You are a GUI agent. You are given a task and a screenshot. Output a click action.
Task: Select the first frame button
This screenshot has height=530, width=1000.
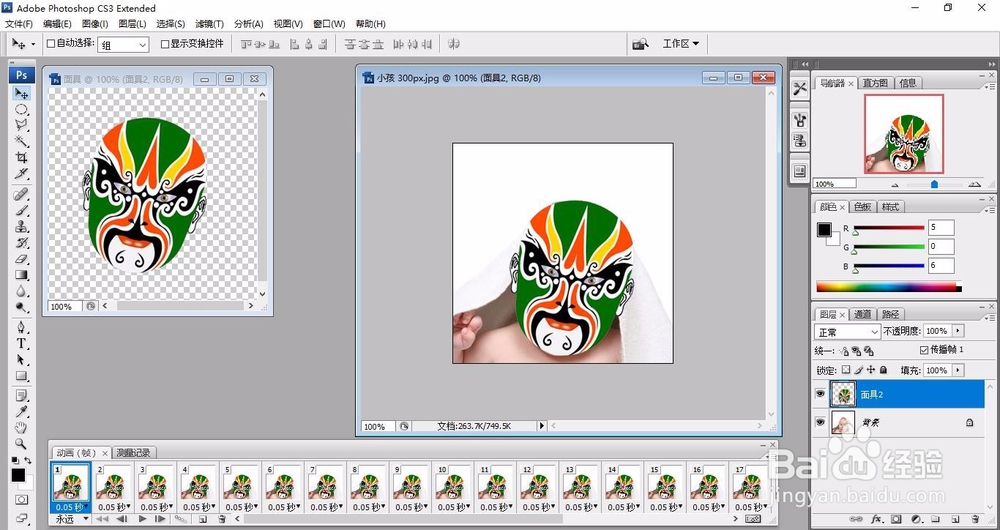101,519
